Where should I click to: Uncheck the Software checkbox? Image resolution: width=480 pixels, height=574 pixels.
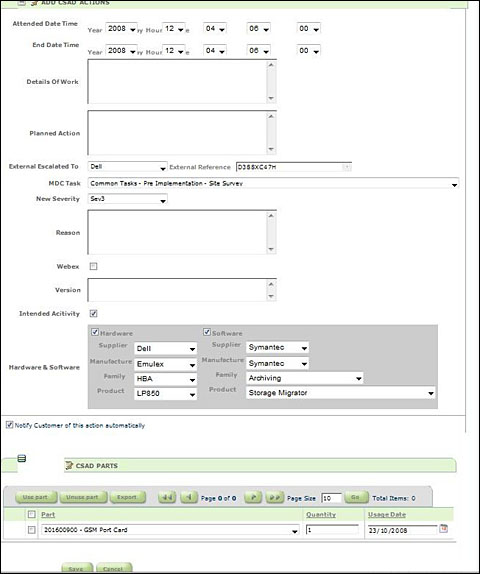pos(206,332)
